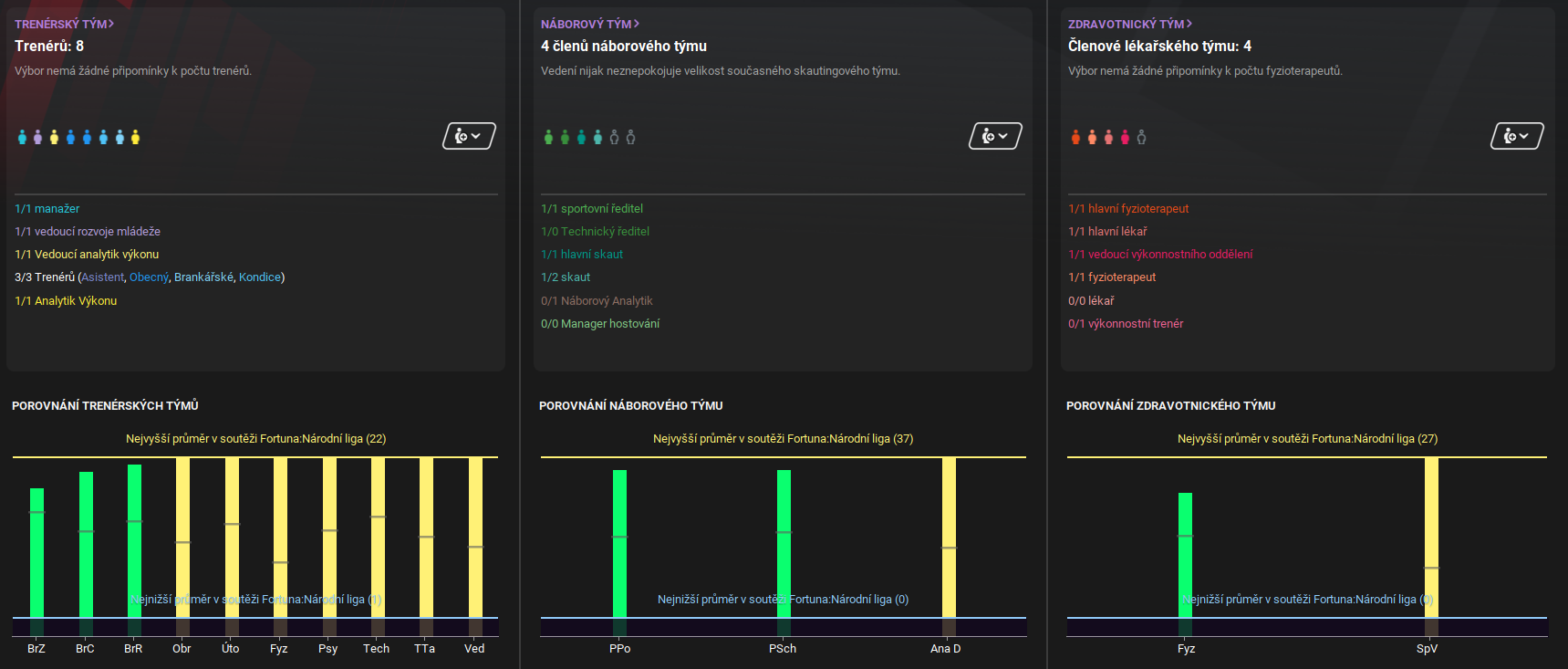Click the yellow Psy bar in coaching chart
Viewport: 1568px width, 669px height.
[x=329, y=538]
